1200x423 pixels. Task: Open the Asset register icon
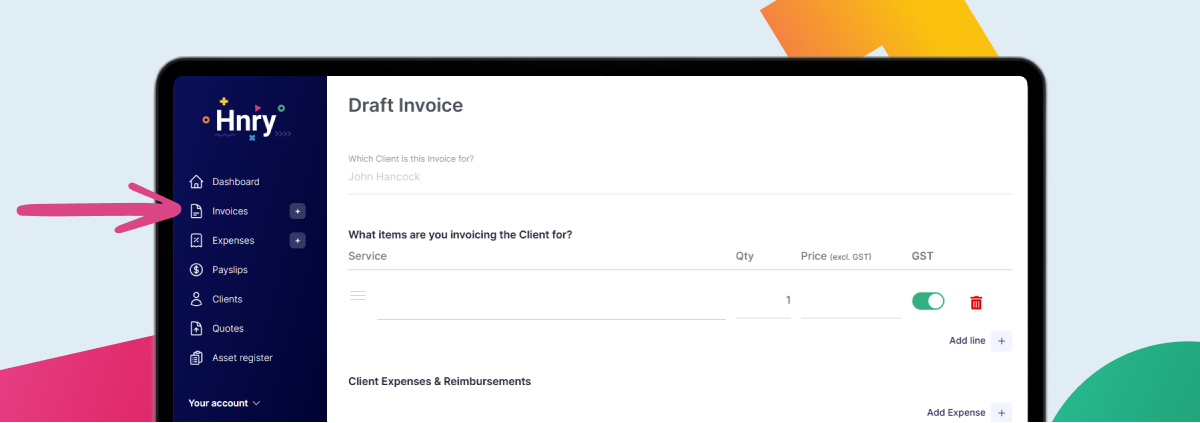196,358
